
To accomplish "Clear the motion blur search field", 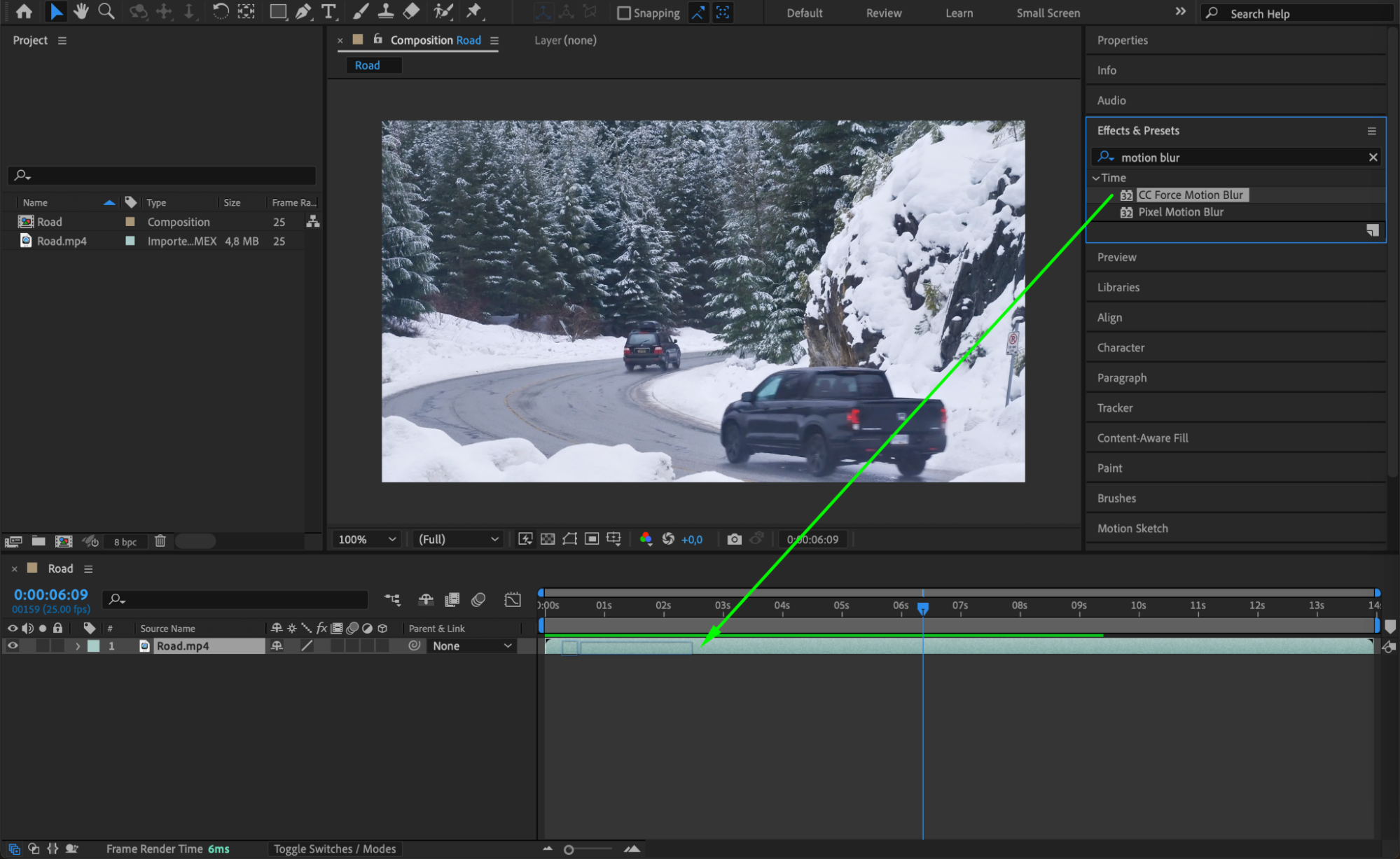I will pyautogui.click(x=1373, y=158).
